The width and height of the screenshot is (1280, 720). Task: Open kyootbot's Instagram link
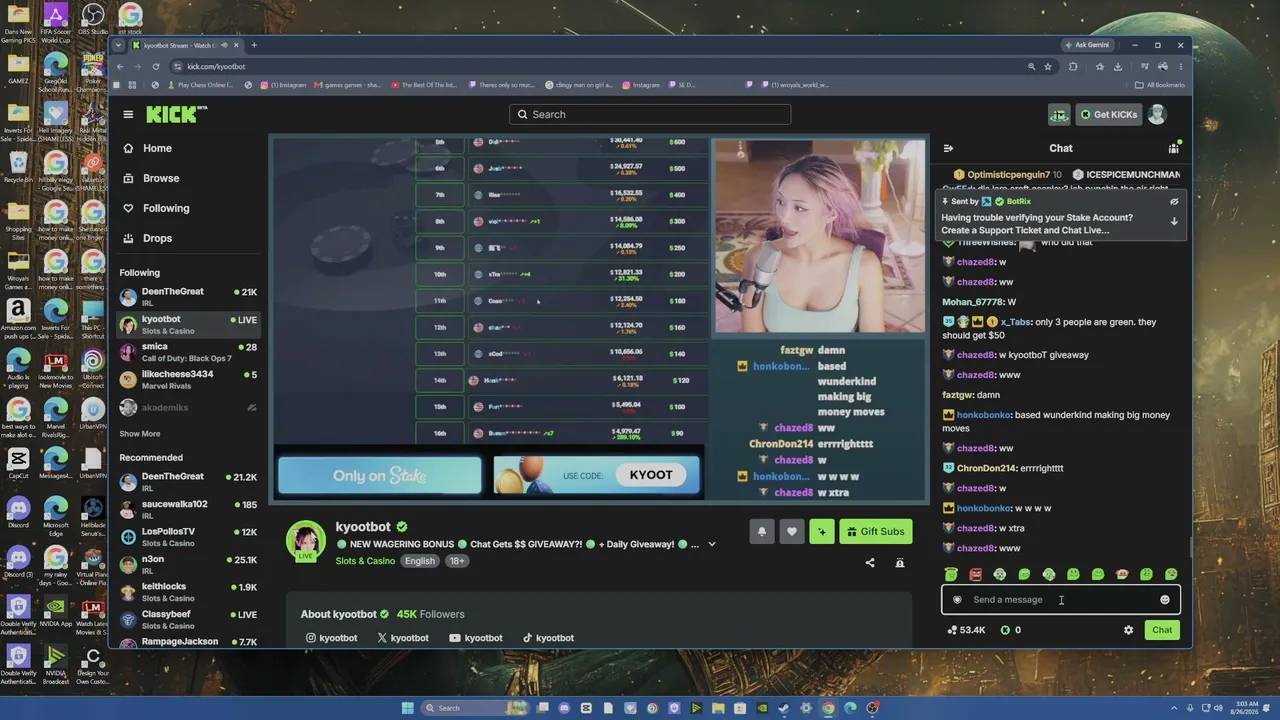[331, 638]
